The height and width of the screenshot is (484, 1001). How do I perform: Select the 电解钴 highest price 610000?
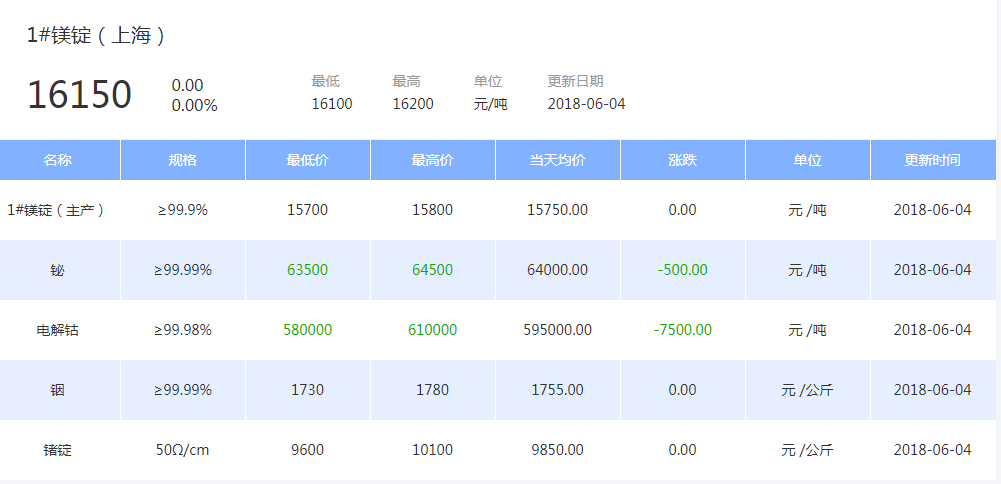432,330
